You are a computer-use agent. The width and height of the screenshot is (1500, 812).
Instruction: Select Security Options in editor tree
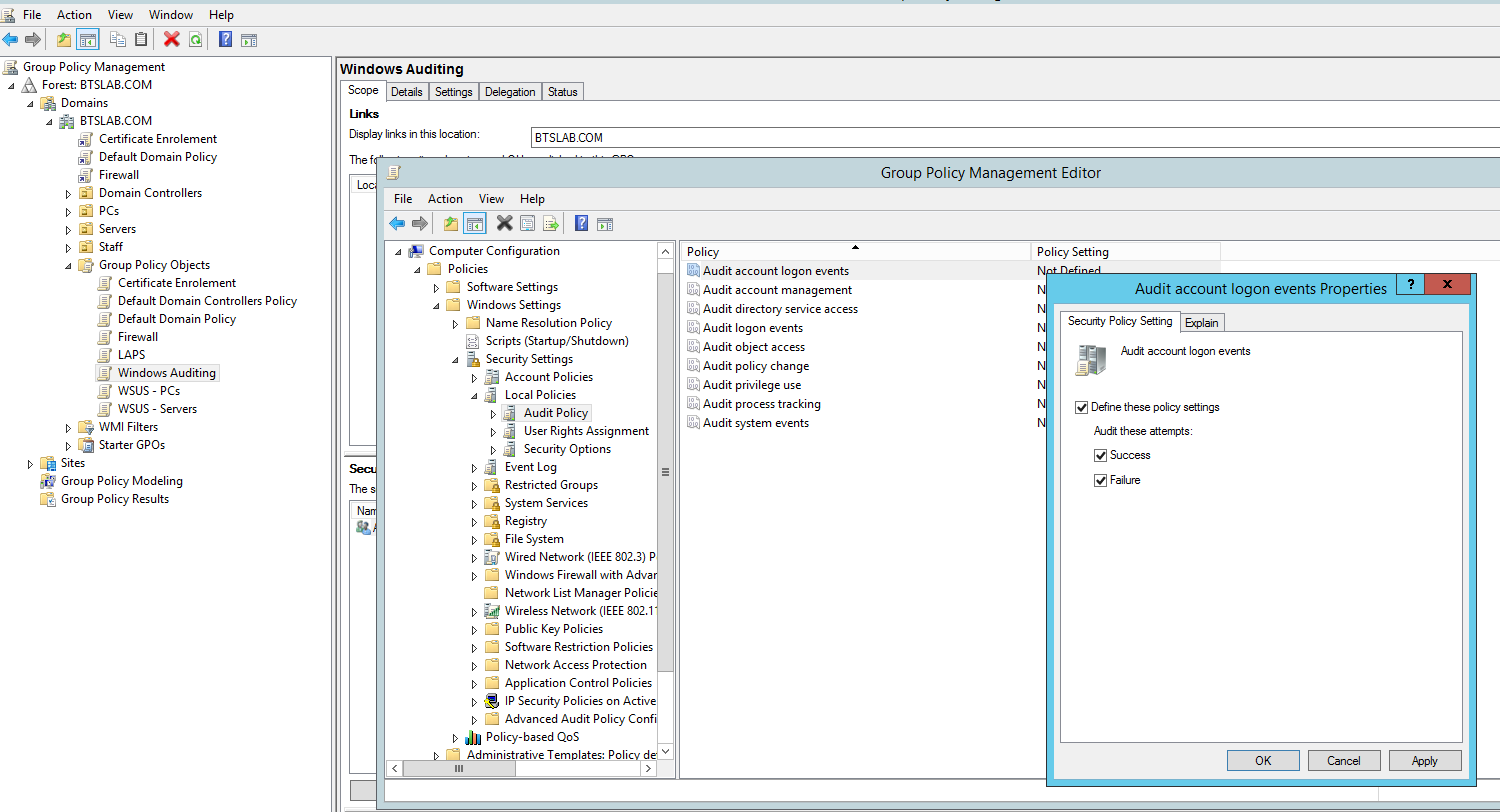click(x=567, y=449)
